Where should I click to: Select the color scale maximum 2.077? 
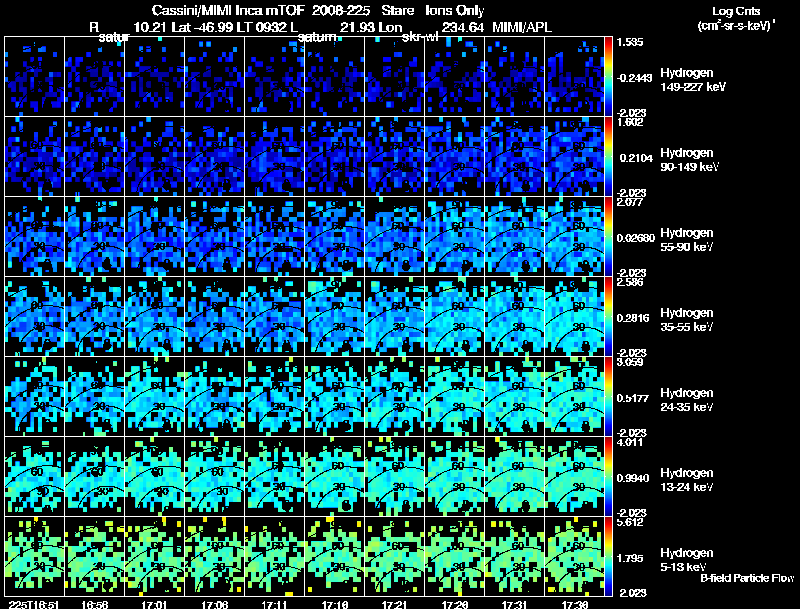click(630, 202)
